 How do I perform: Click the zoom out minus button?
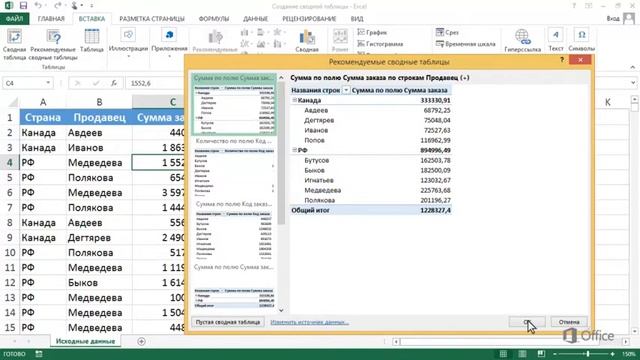tap(555, 354)
